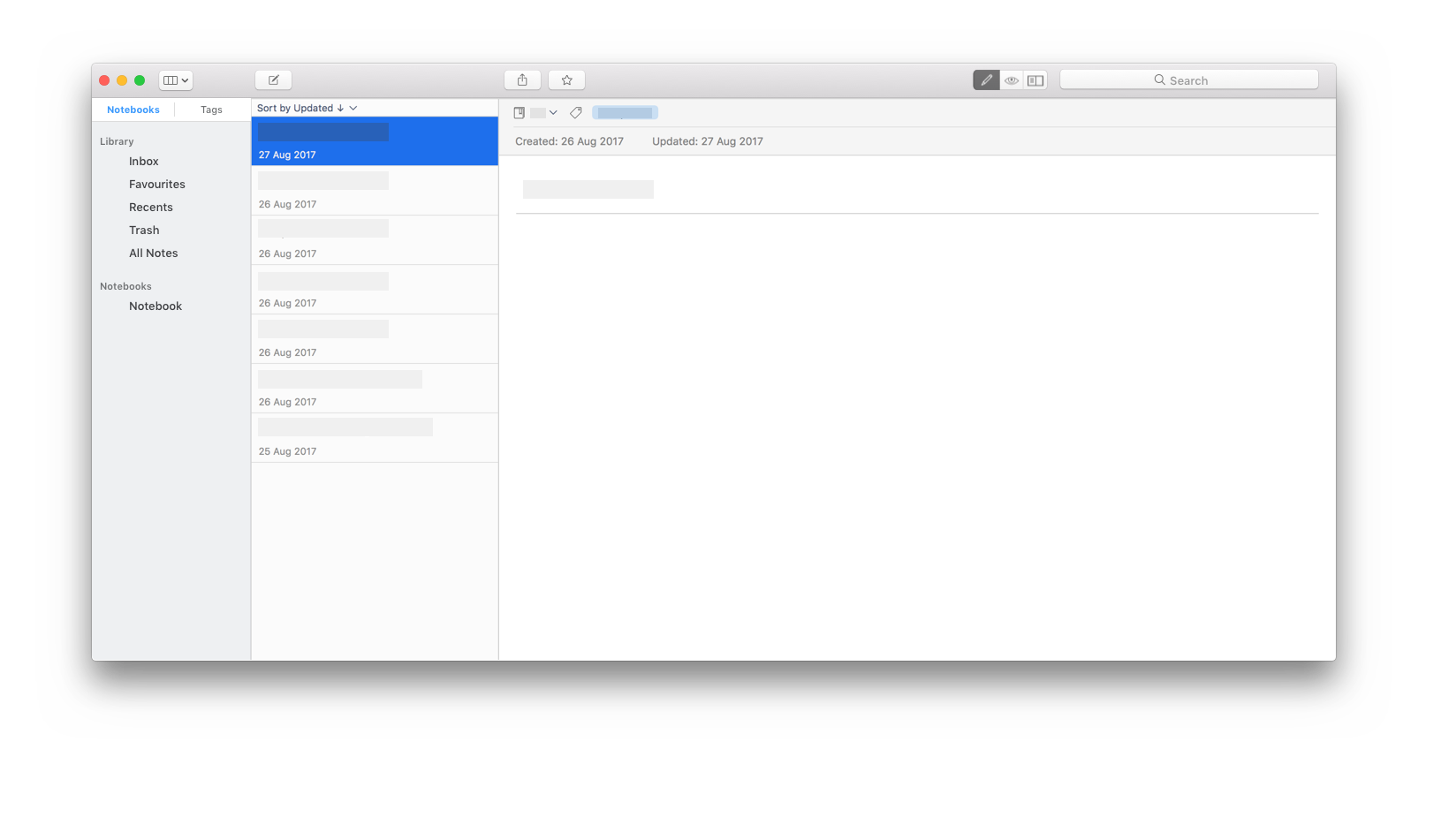
Task: Focus the Search field
Action: (1189, 80)
